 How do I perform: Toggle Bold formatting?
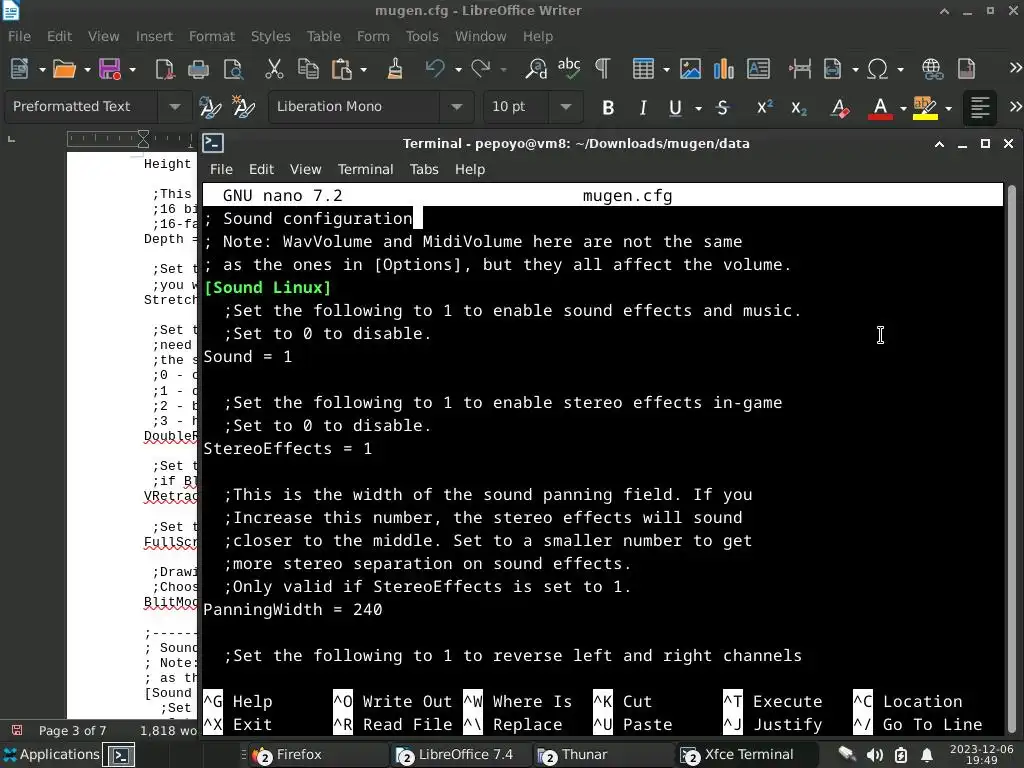608,108
